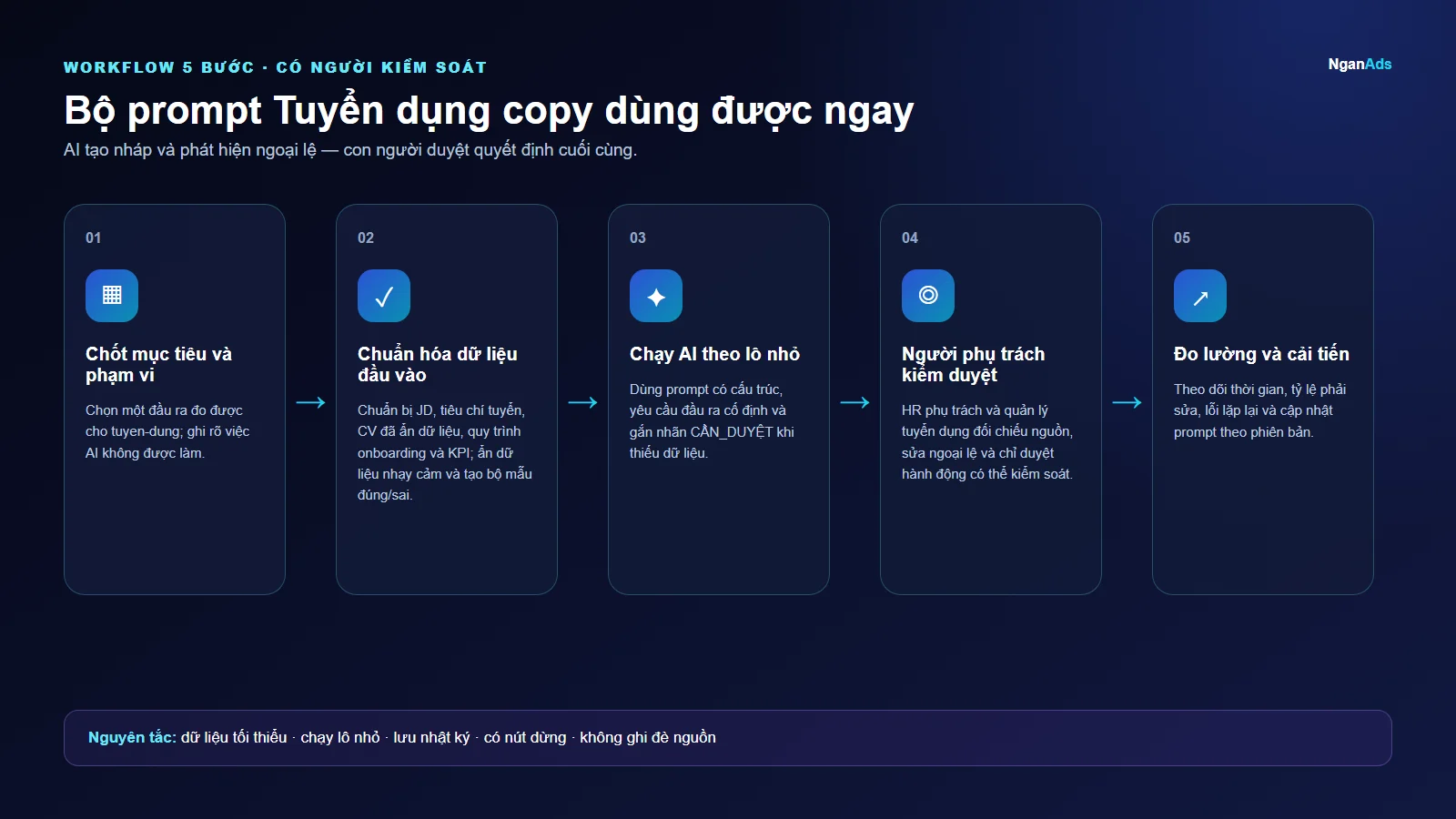Image resolution: width=1456 pixels, height=819 pixels.
Task: Click the sparkle icon in step 03 card
Action: [x=656, y=296]
